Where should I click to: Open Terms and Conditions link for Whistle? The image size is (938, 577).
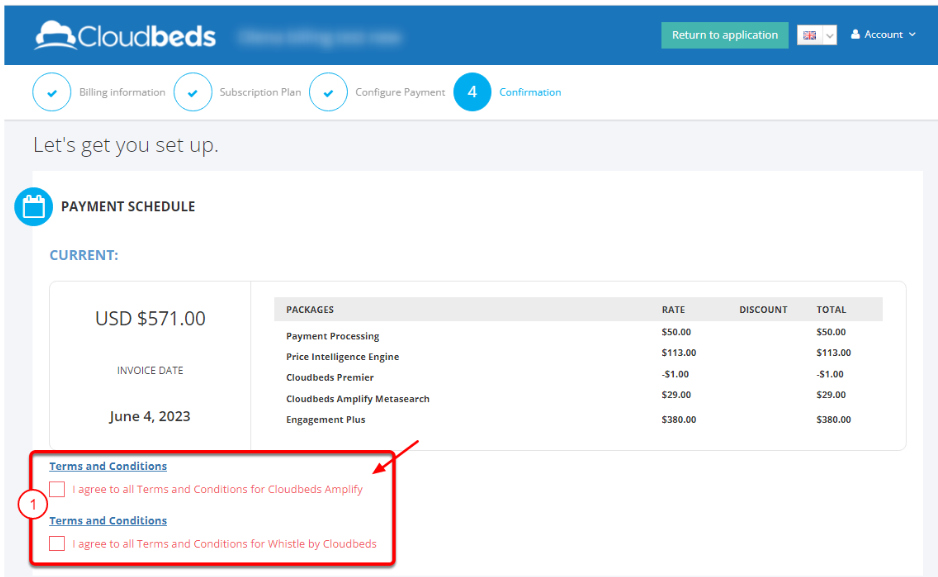108,520
